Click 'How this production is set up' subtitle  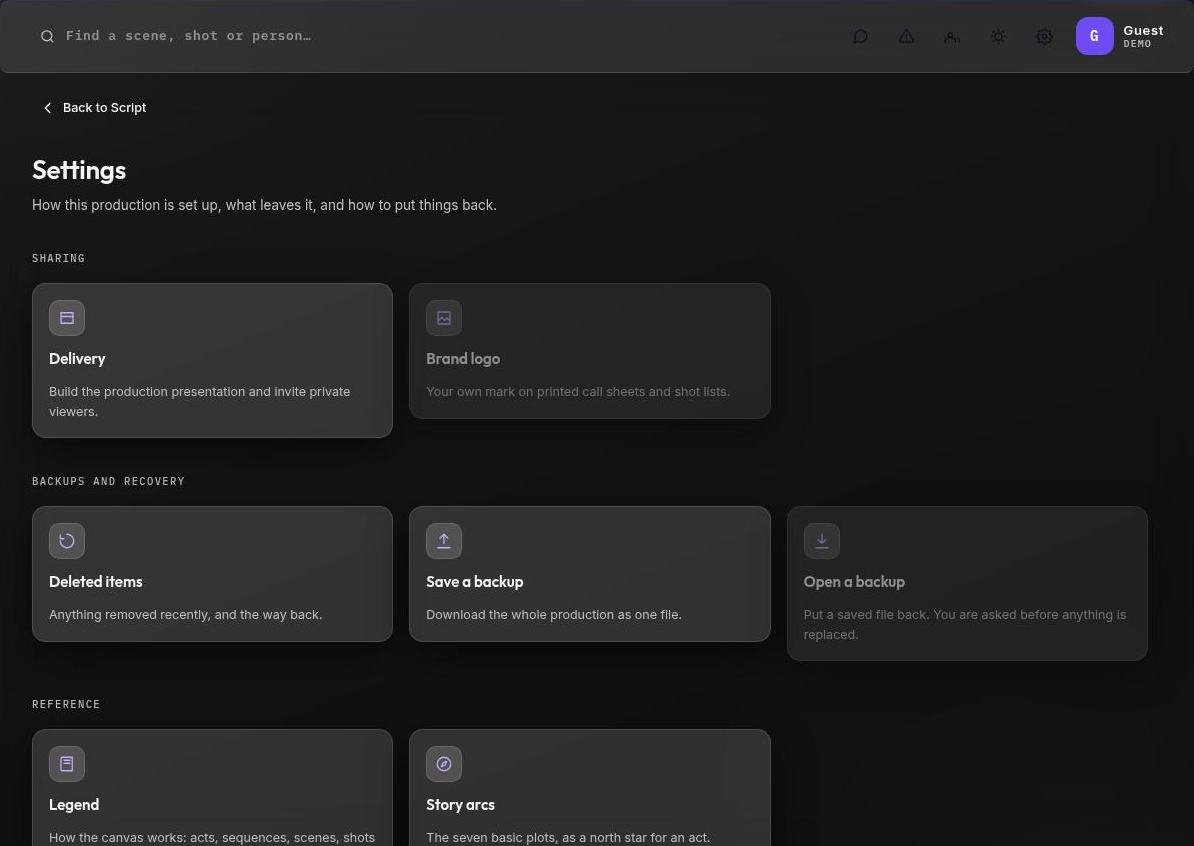coord(264,205)
